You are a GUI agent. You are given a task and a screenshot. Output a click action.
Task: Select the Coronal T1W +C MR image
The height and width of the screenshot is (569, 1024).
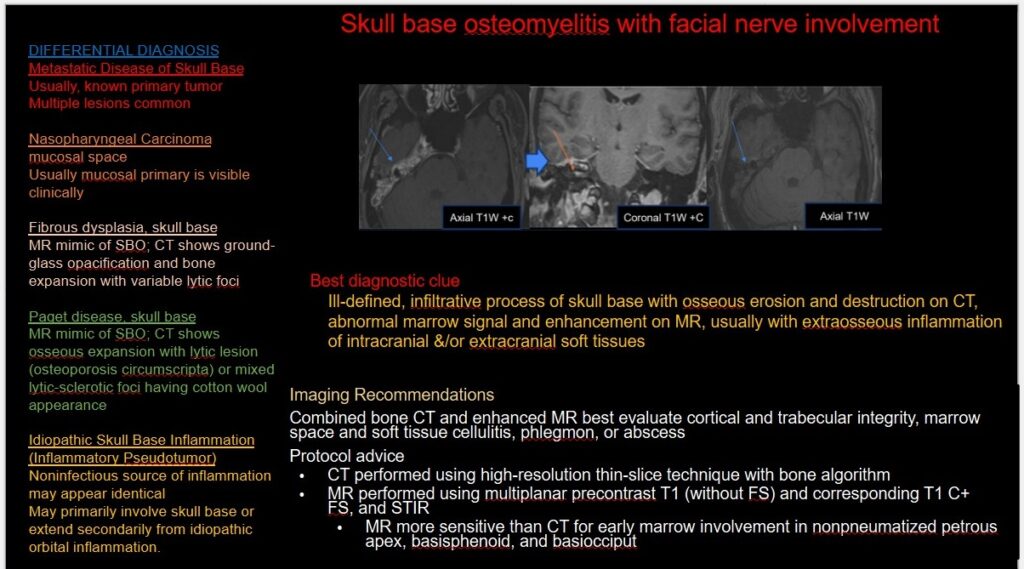pyautogui.click(x=618, y=157)
